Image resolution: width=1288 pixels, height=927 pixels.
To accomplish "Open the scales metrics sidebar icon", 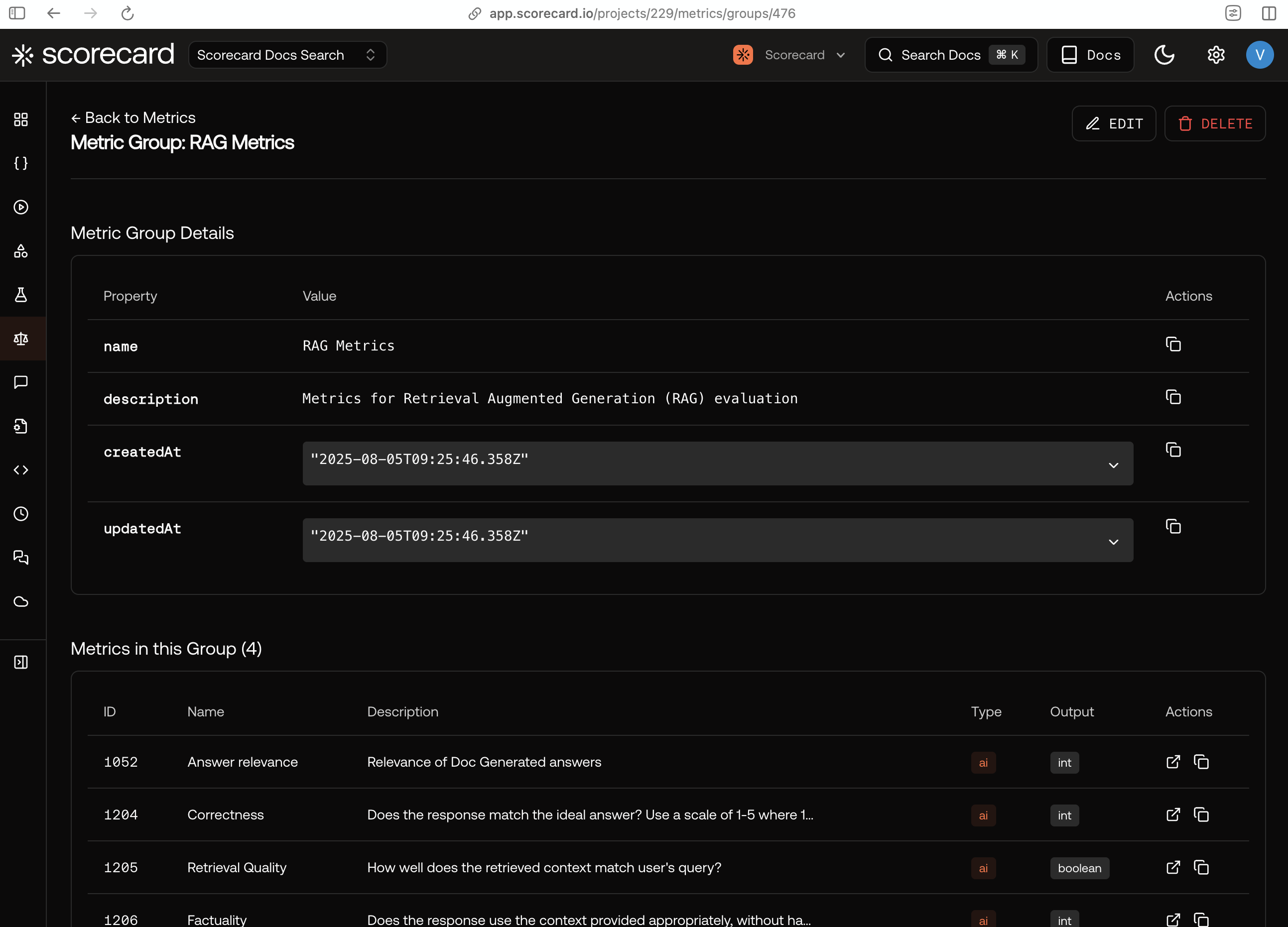I will tap(21, 339).
